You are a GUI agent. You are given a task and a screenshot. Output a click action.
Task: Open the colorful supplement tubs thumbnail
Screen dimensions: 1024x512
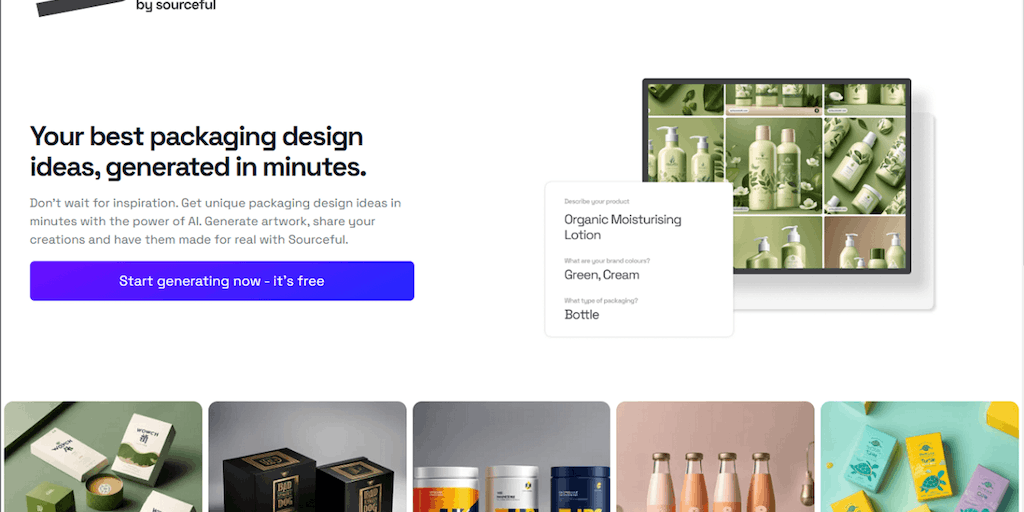click(x=511, y=456)
